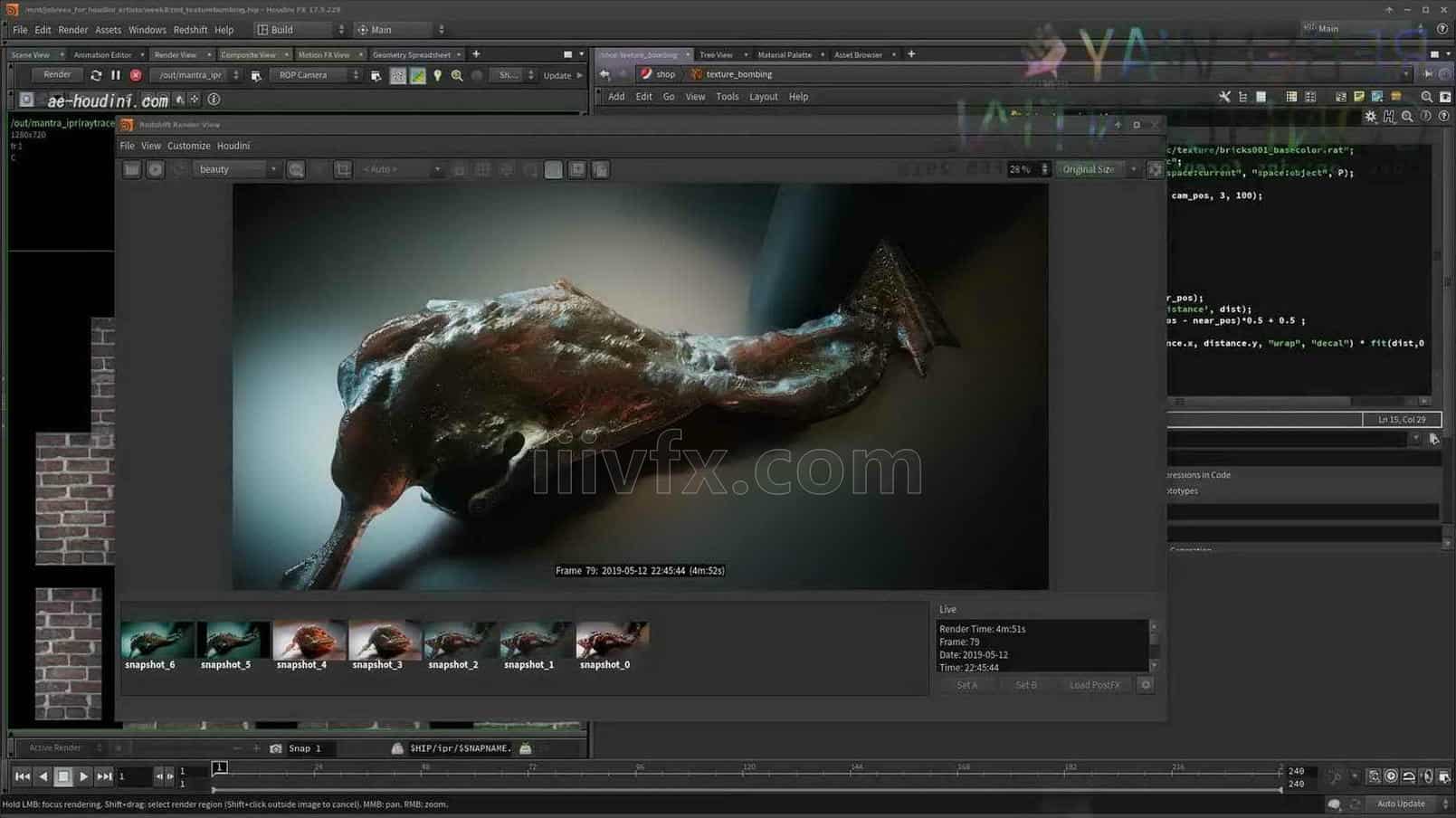Click the red stop render icon

[136, 75]
